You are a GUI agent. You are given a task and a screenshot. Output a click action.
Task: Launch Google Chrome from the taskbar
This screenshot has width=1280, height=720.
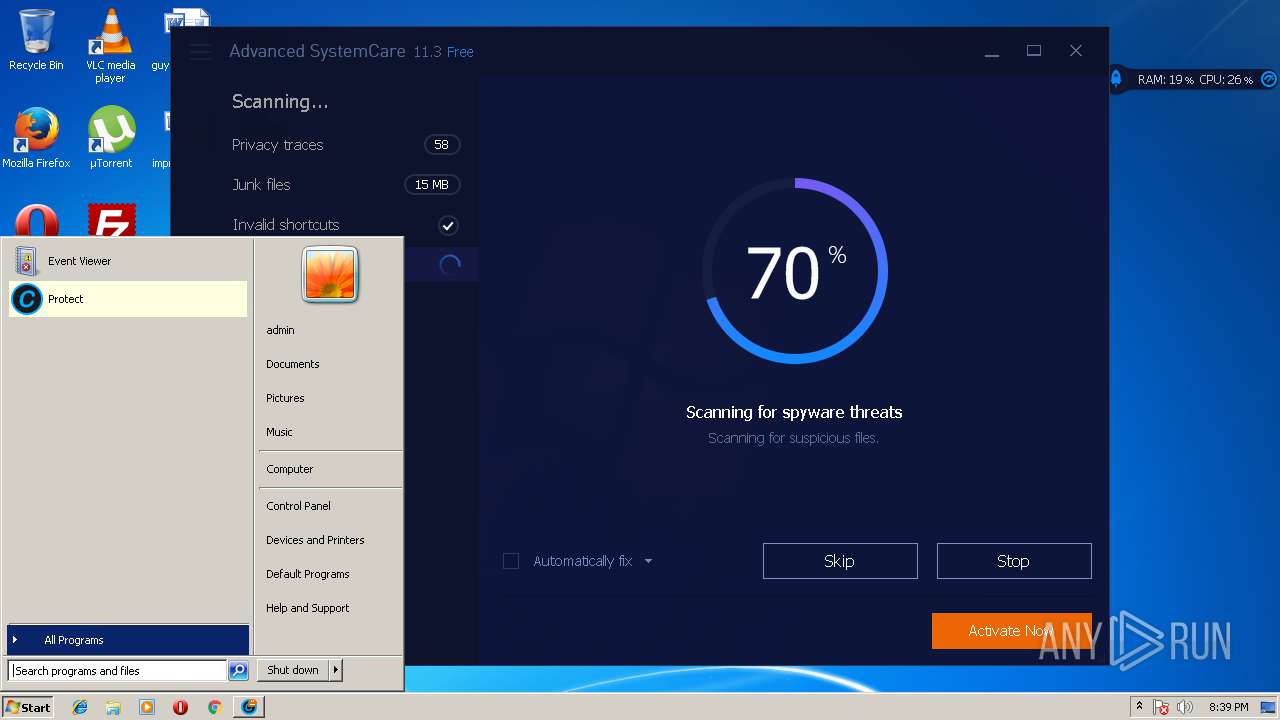[x=214, y=707]
